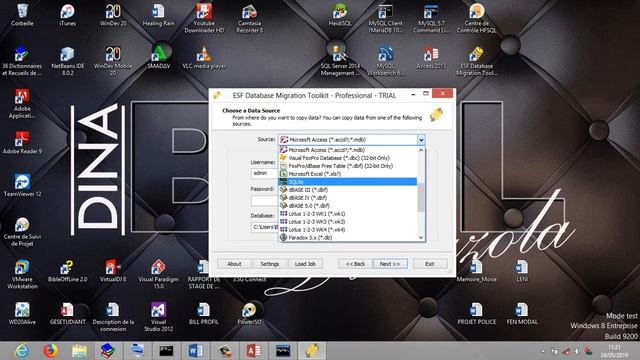The image size is (640, 360).
Task: Select the highlighted SQLite source option
Action: [x=348, y=182]
